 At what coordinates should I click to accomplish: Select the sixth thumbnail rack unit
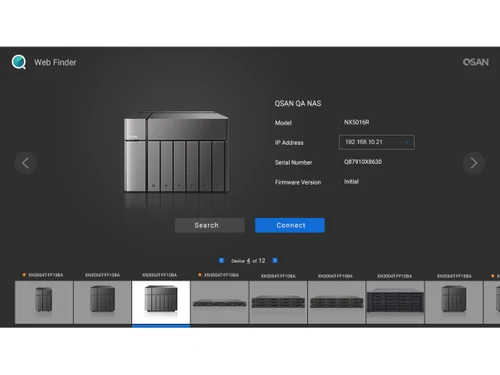point(337,302)
